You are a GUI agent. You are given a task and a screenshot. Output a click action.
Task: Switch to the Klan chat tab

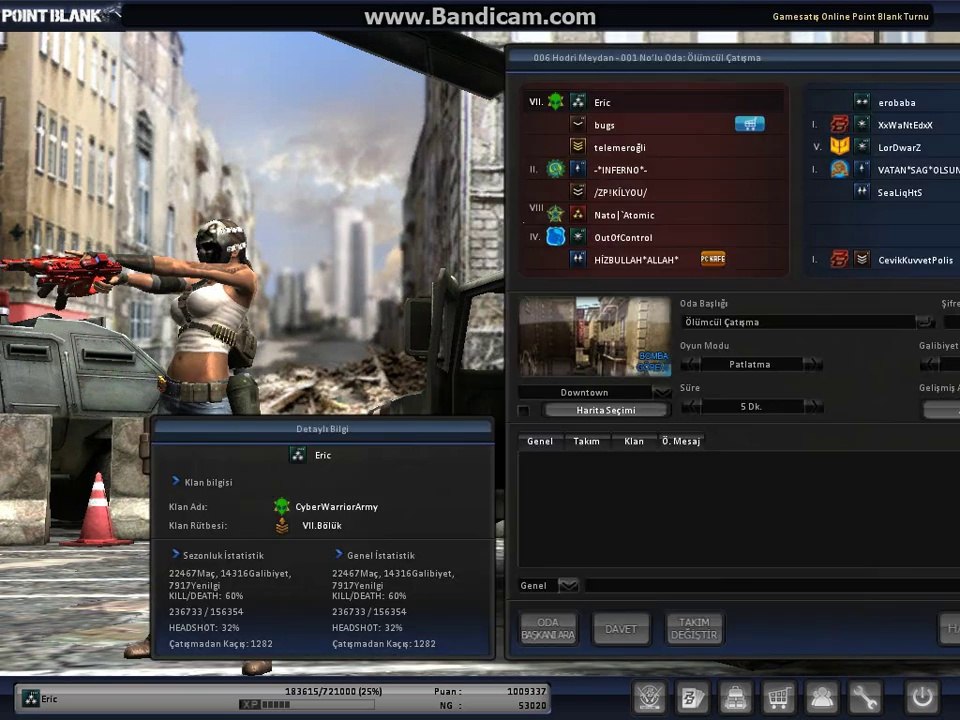pos(634,441)
